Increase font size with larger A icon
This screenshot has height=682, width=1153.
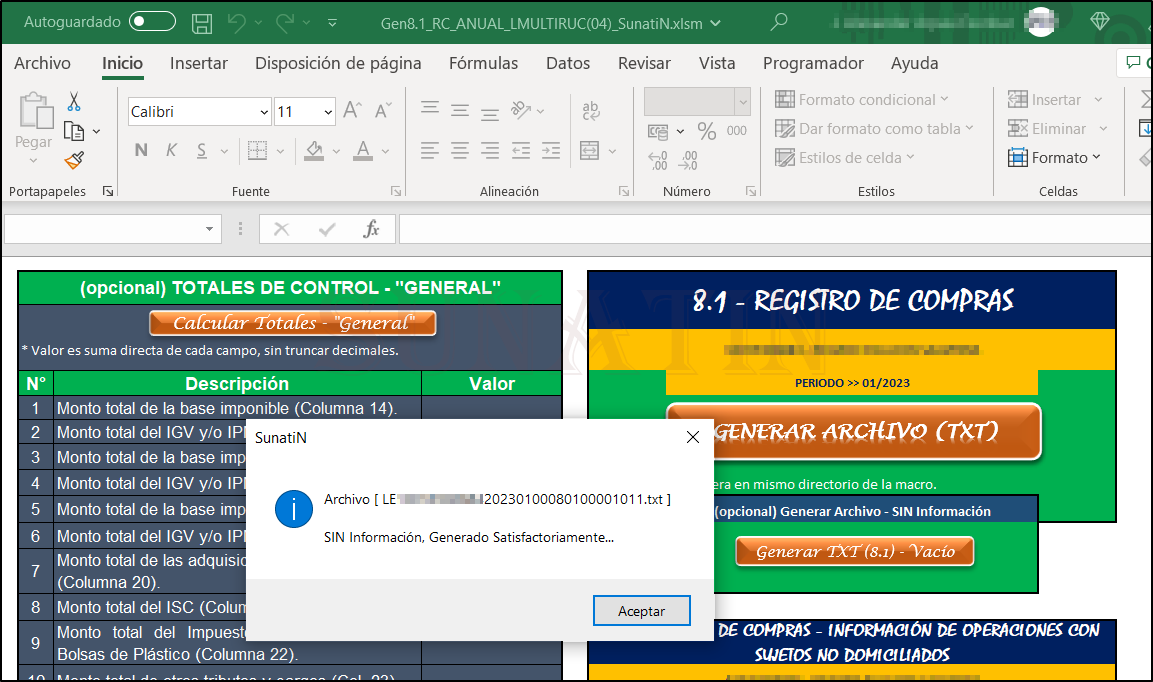tap(352, 111)
